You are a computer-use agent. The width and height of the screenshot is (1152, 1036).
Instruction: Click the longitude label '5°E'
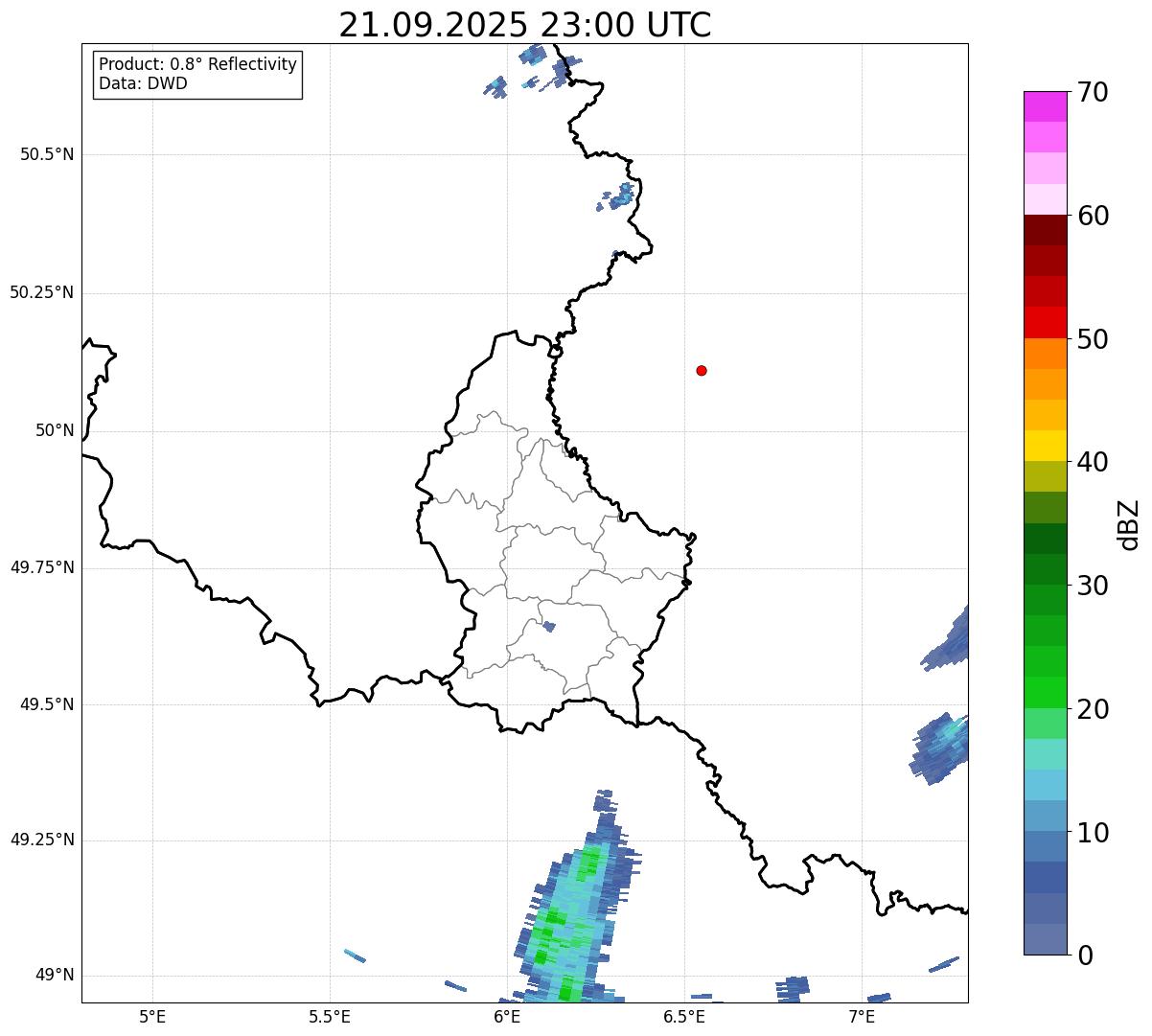pos(152,1016)
